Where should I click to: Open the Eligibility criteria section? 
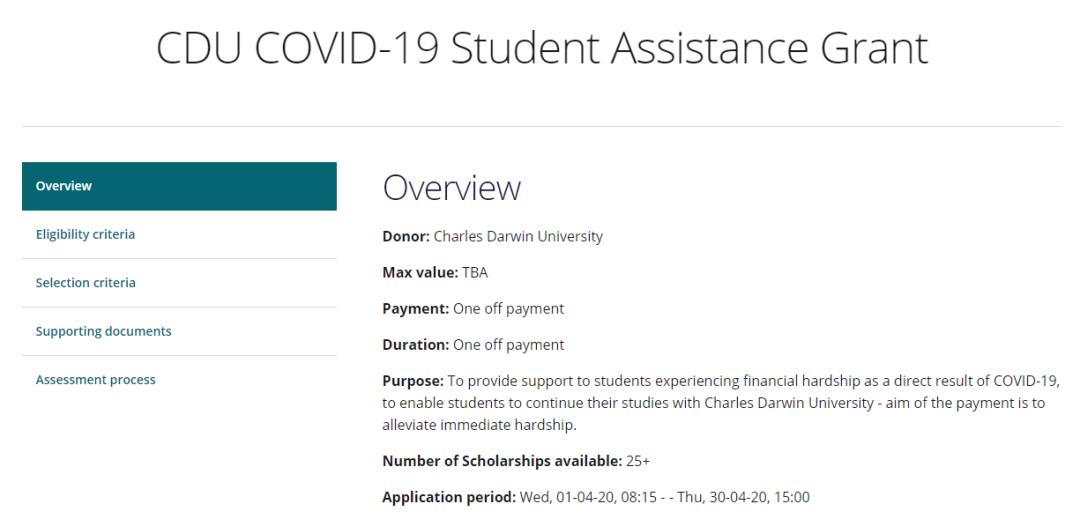coord(179,235)
